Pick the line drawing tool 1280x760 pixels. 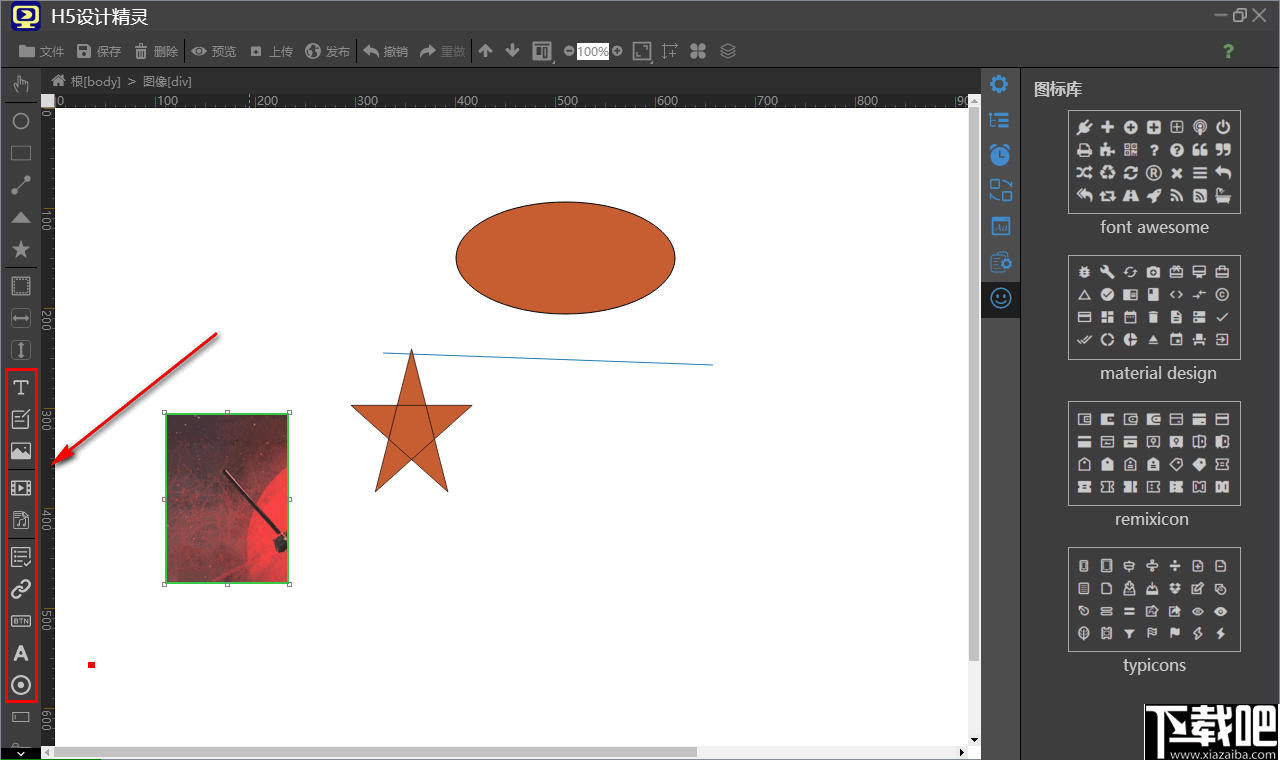pos(20,185)
